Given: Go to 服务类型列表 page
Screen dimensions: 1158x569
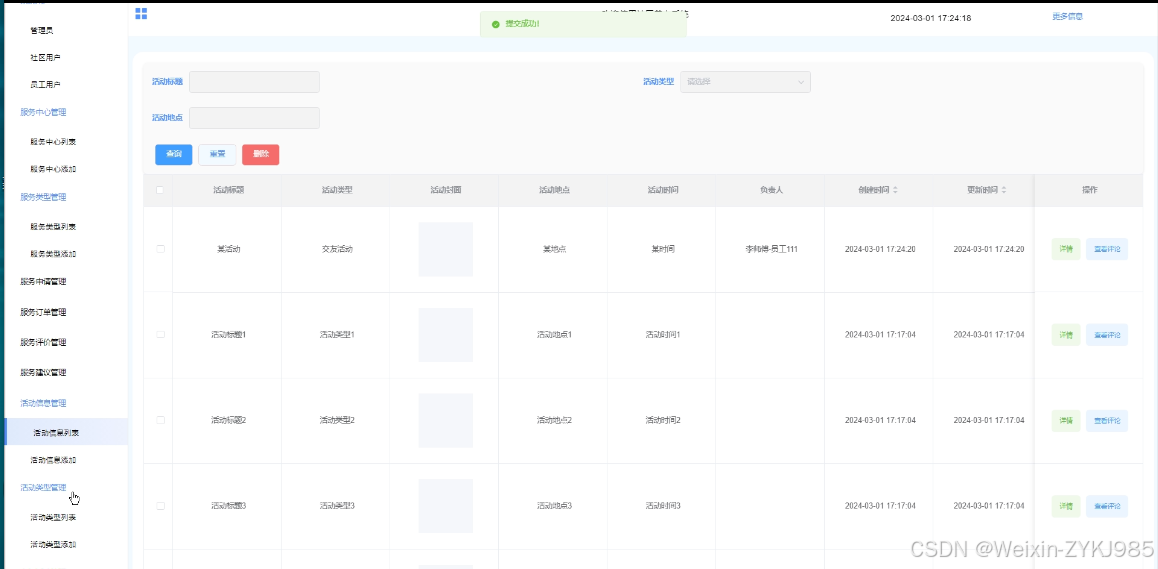Looking at the screenshot, I should (53, 227).
